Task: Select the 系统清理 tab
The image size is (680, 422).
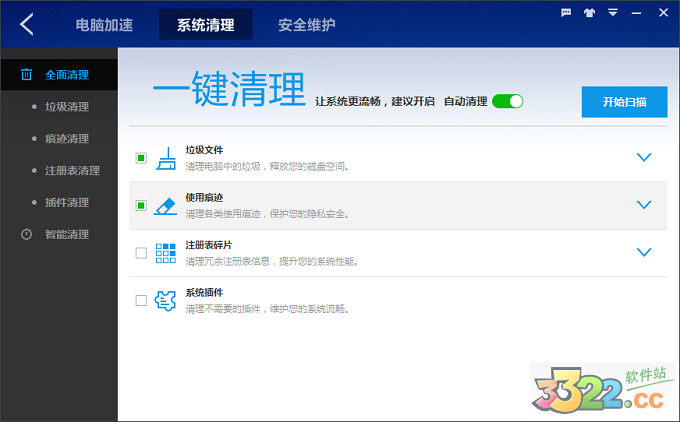Action: coord(206,25)
